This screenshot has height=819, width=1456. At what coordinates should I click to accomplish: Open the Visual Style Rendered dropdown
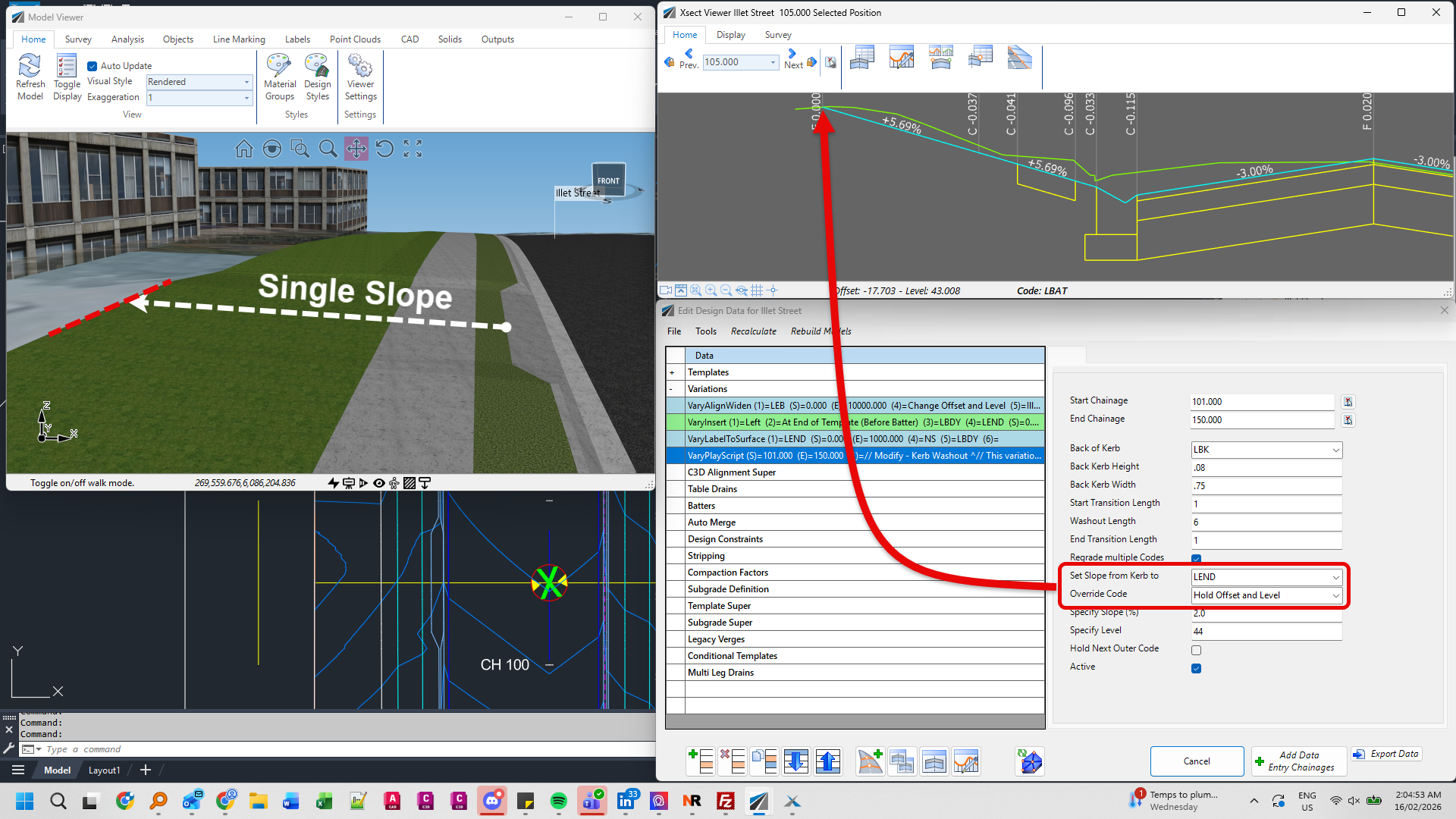[x=199, y=82]
